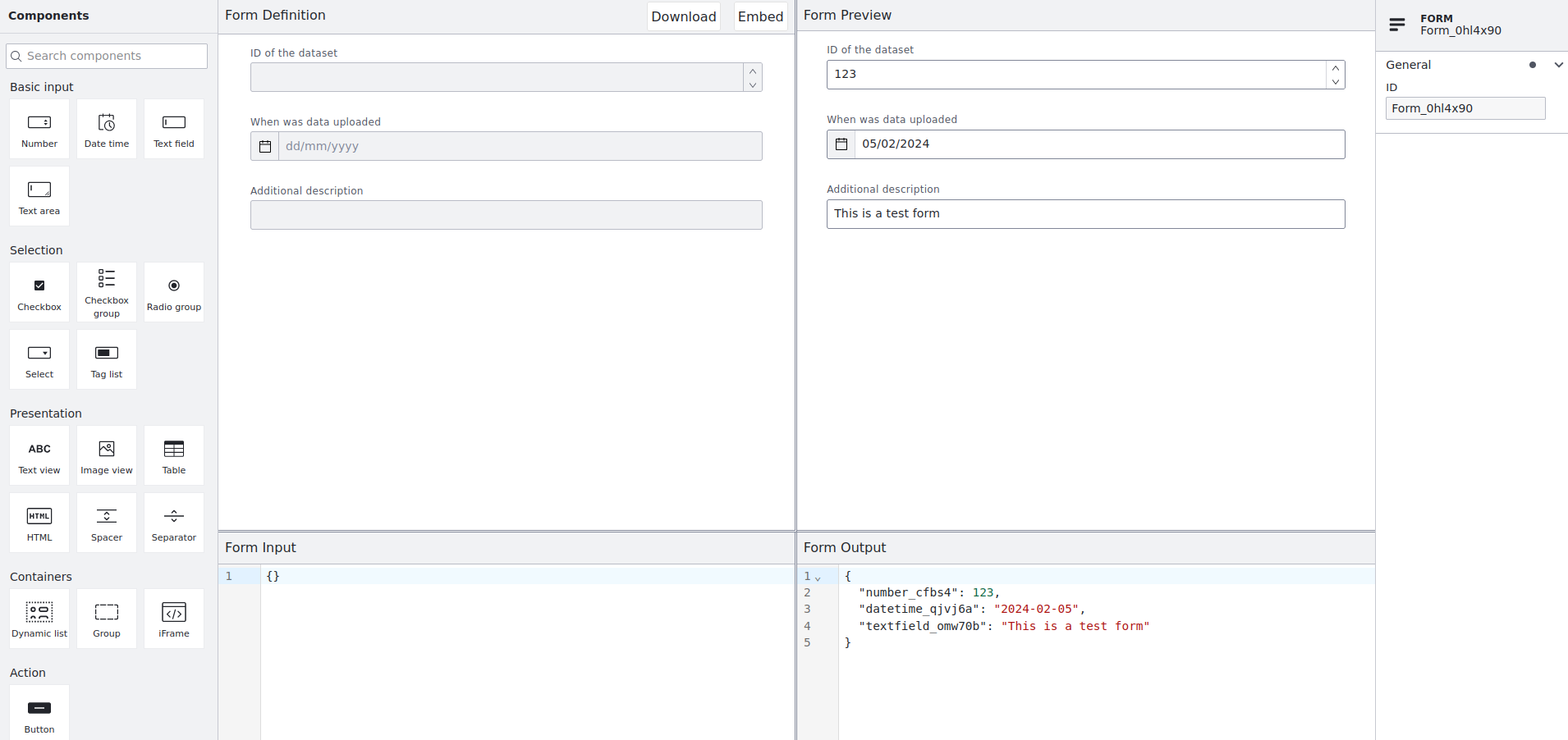Screen dimensions: 1568x740
Task: Click the Form Definition panel title
Action: pyautogui.click(x=275, y=16)
